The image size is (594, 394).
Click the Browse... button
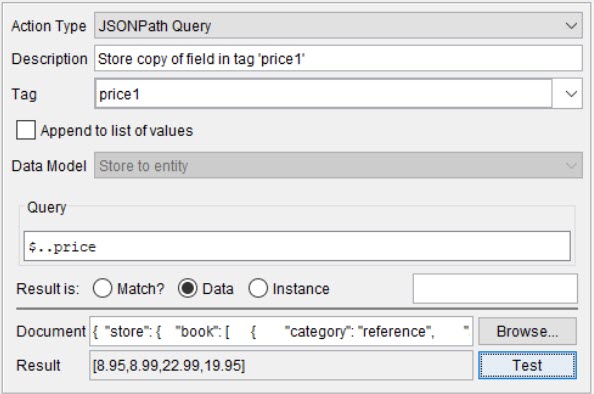point(527,331)
